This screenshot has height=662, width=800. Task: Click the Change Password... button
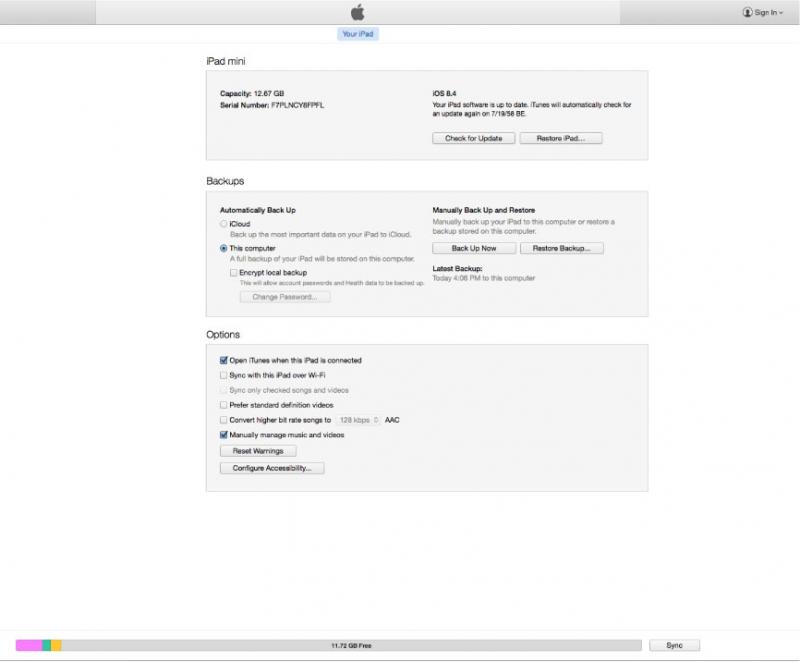point(285,297)
